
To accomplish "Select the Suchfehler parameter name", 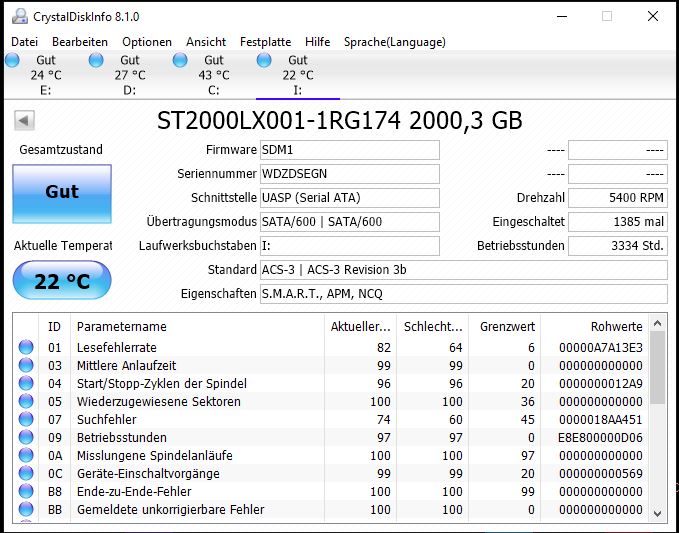I will [107, 420].
